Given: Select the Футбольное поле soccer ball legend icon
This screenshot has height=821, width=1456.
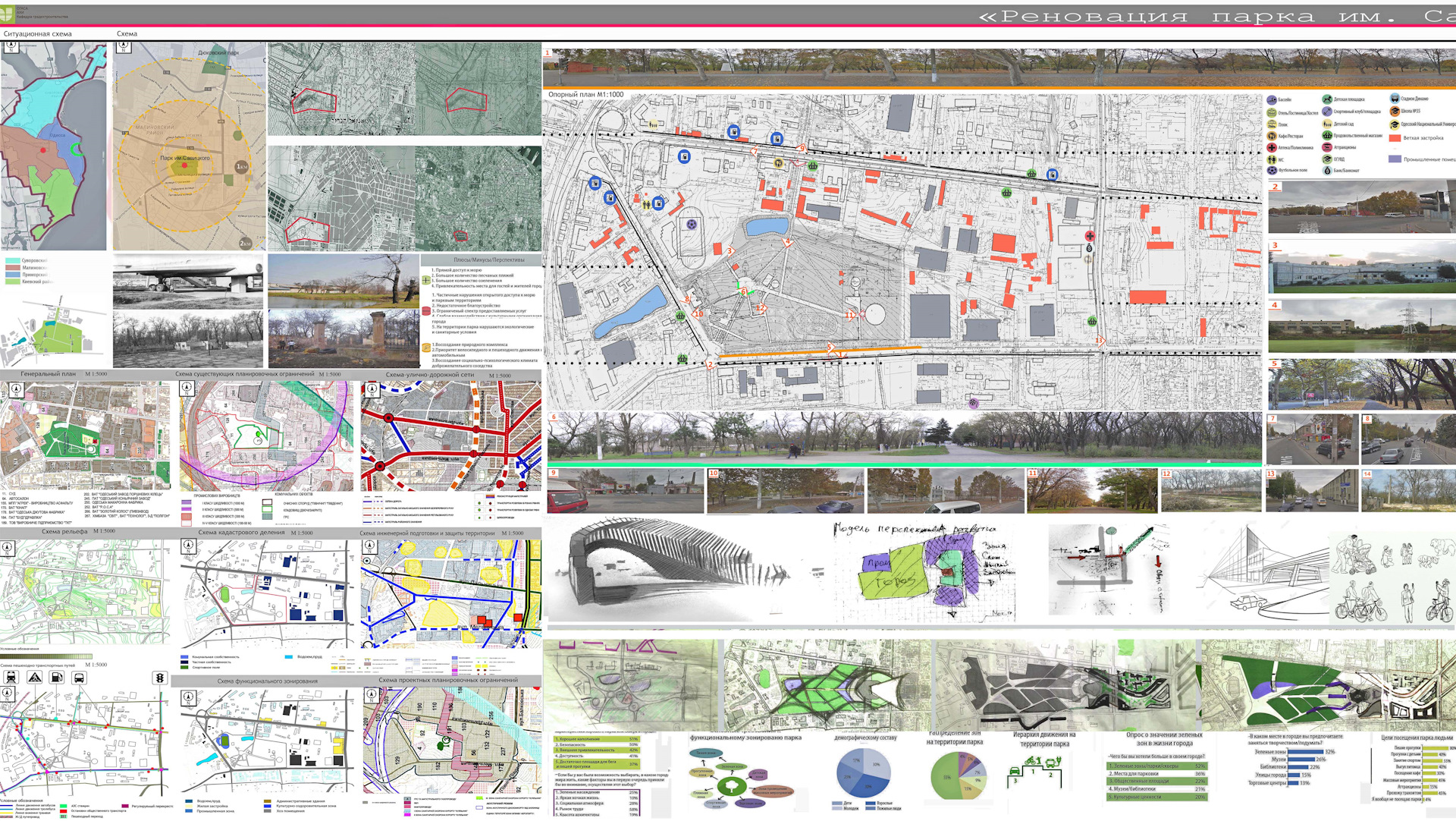Looking at the screenshot, I should point(1272,171).
